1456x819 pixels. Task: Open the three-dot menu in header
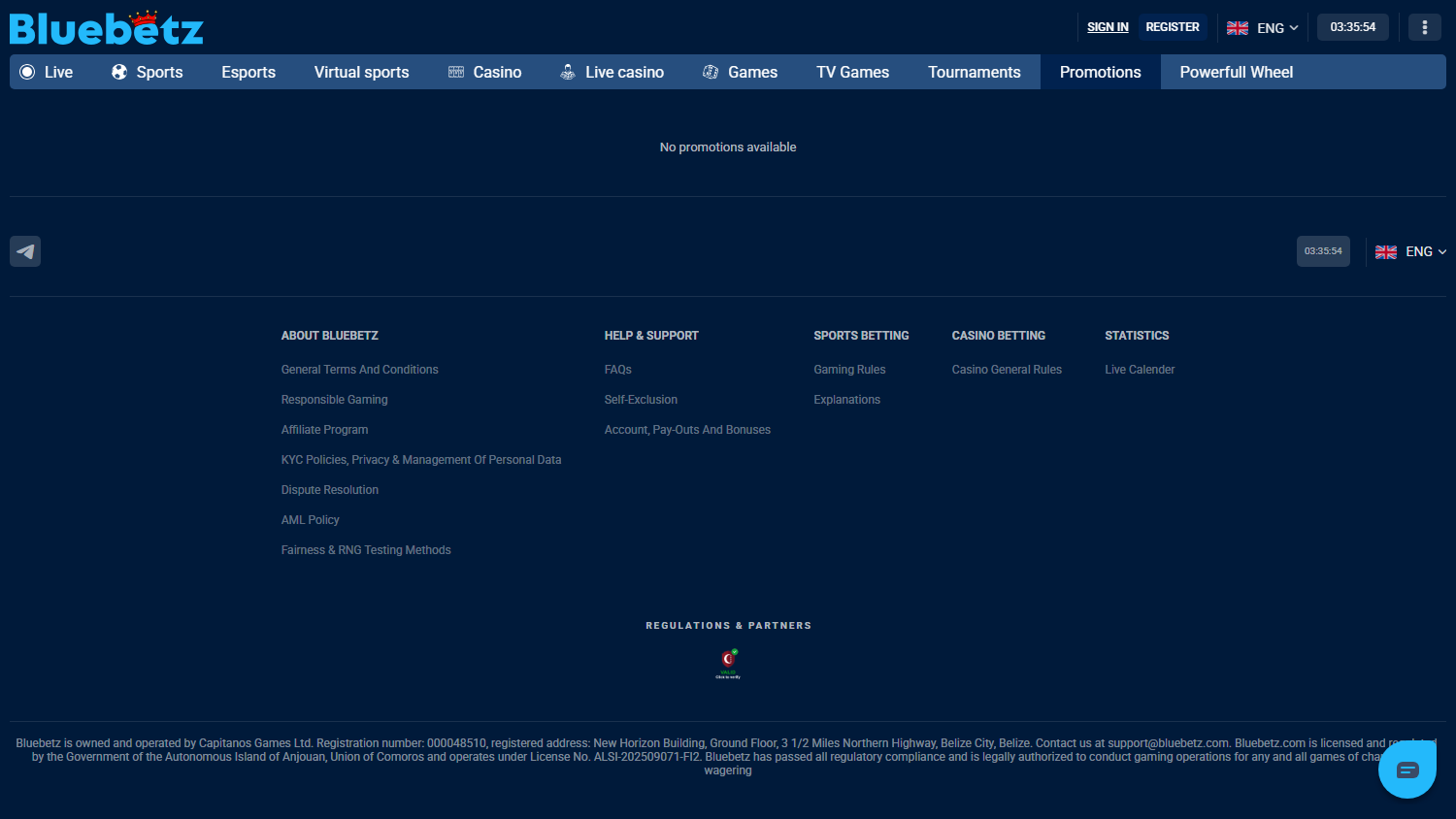click(1425, 27)
